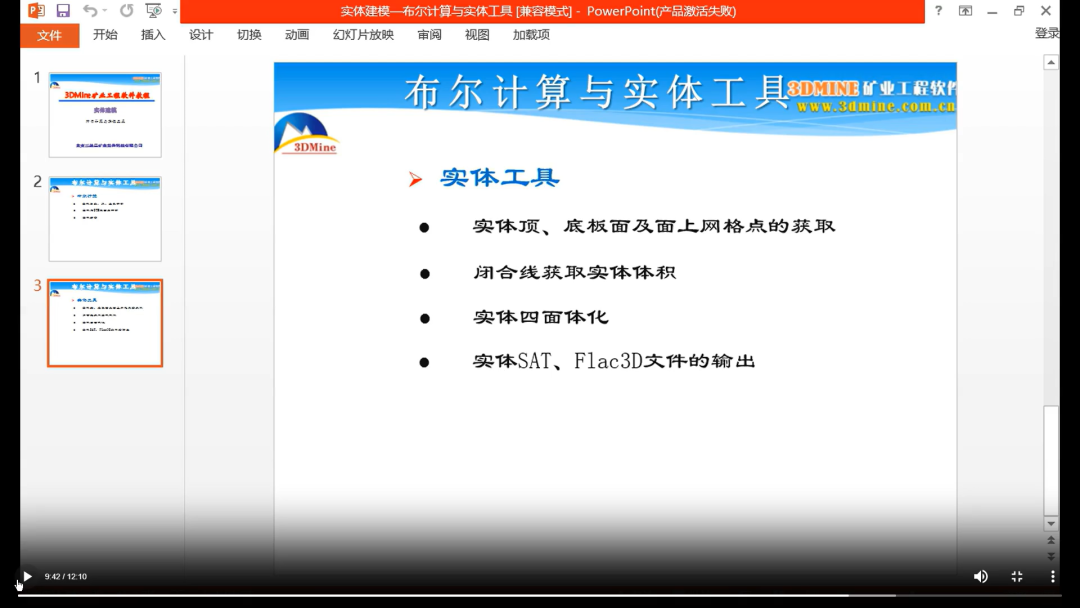Switch to the 幻灯片放映 tab
Viewport: 1080px width, 608px height.
pyautogui.click(x=363, y=35)
